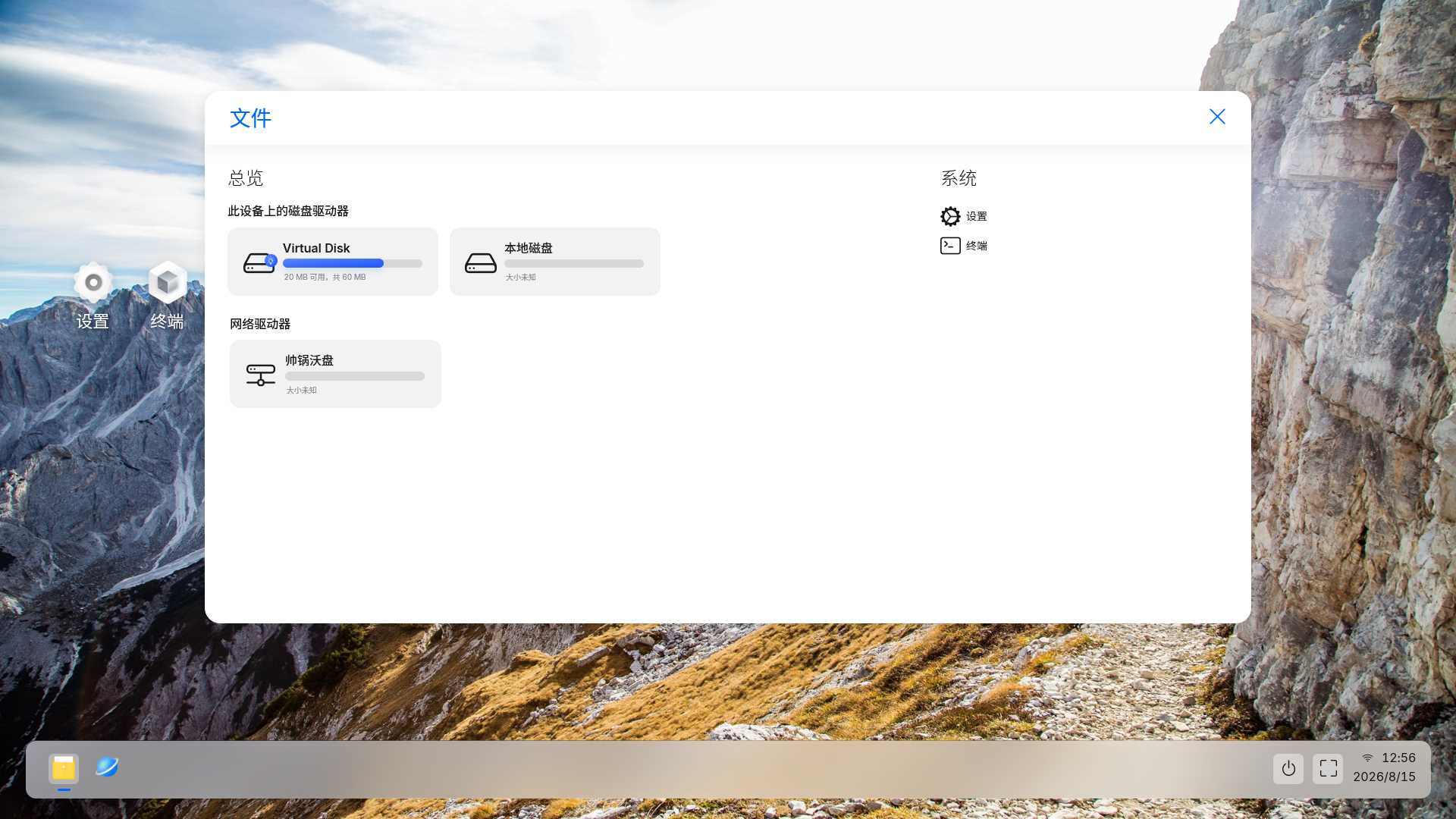Click 大小未知 text under 帅锅沃盘

click(301, 391)
